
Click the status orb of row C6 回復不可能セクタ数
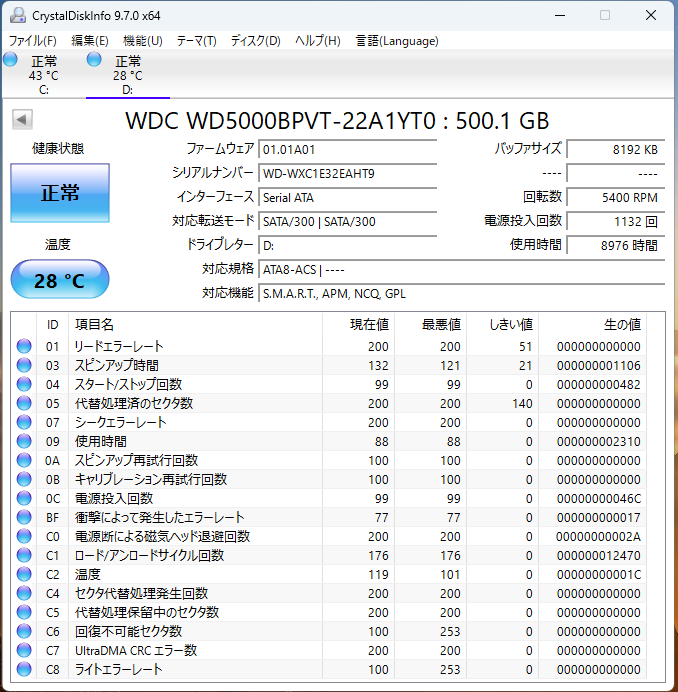24,631
